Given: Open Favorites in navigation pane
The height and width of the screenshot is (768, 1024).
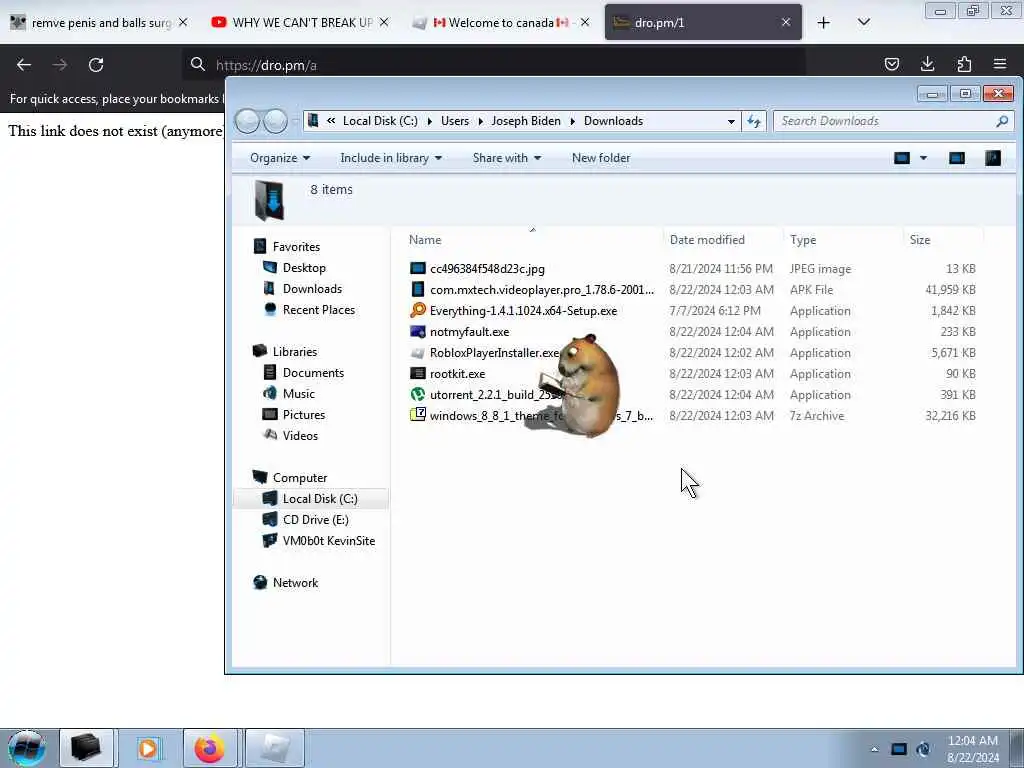Looking at the screenshot, I should [296, 247].
